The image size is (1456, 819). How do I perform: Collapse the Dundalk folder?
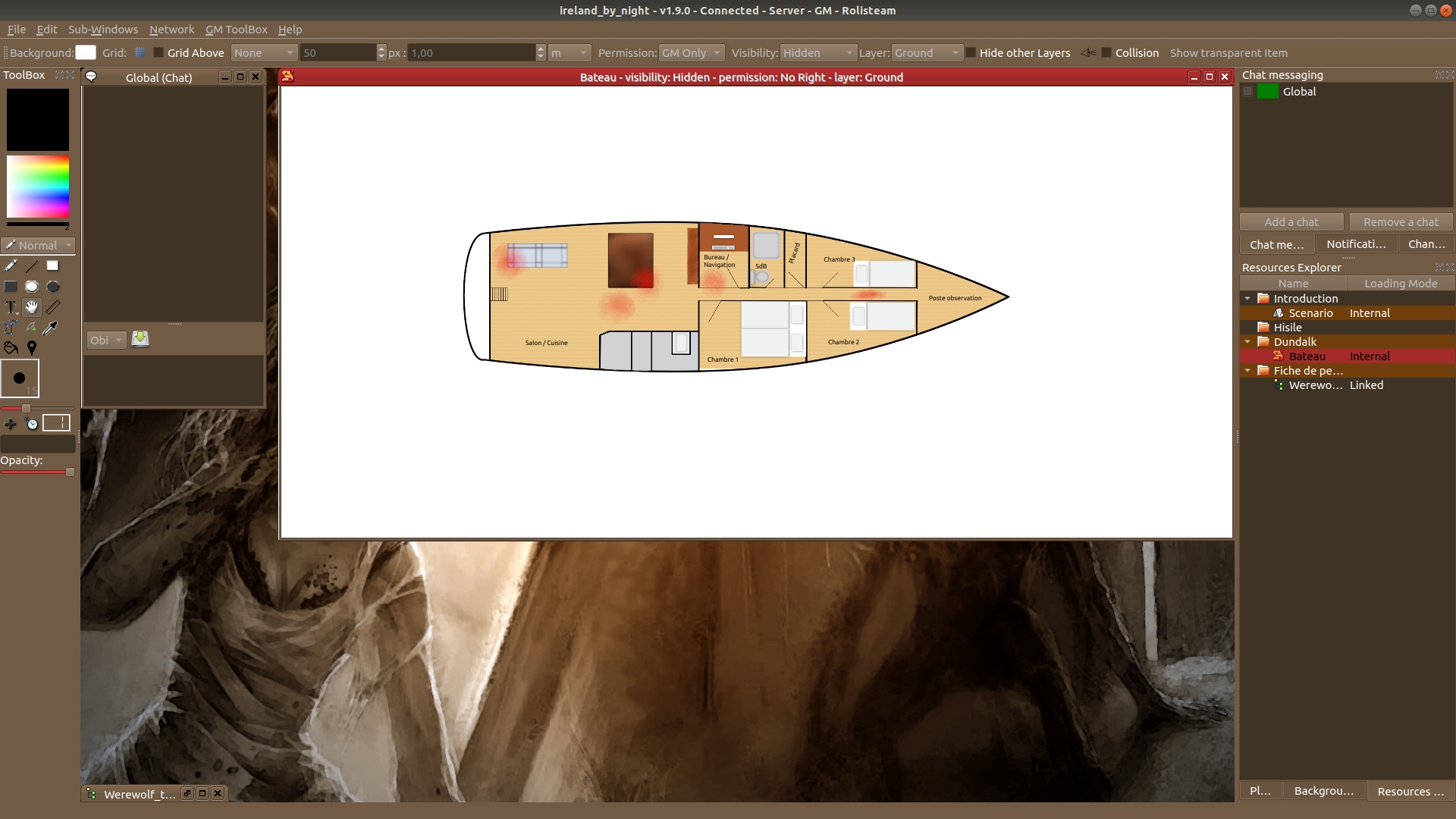(1247, 342)
